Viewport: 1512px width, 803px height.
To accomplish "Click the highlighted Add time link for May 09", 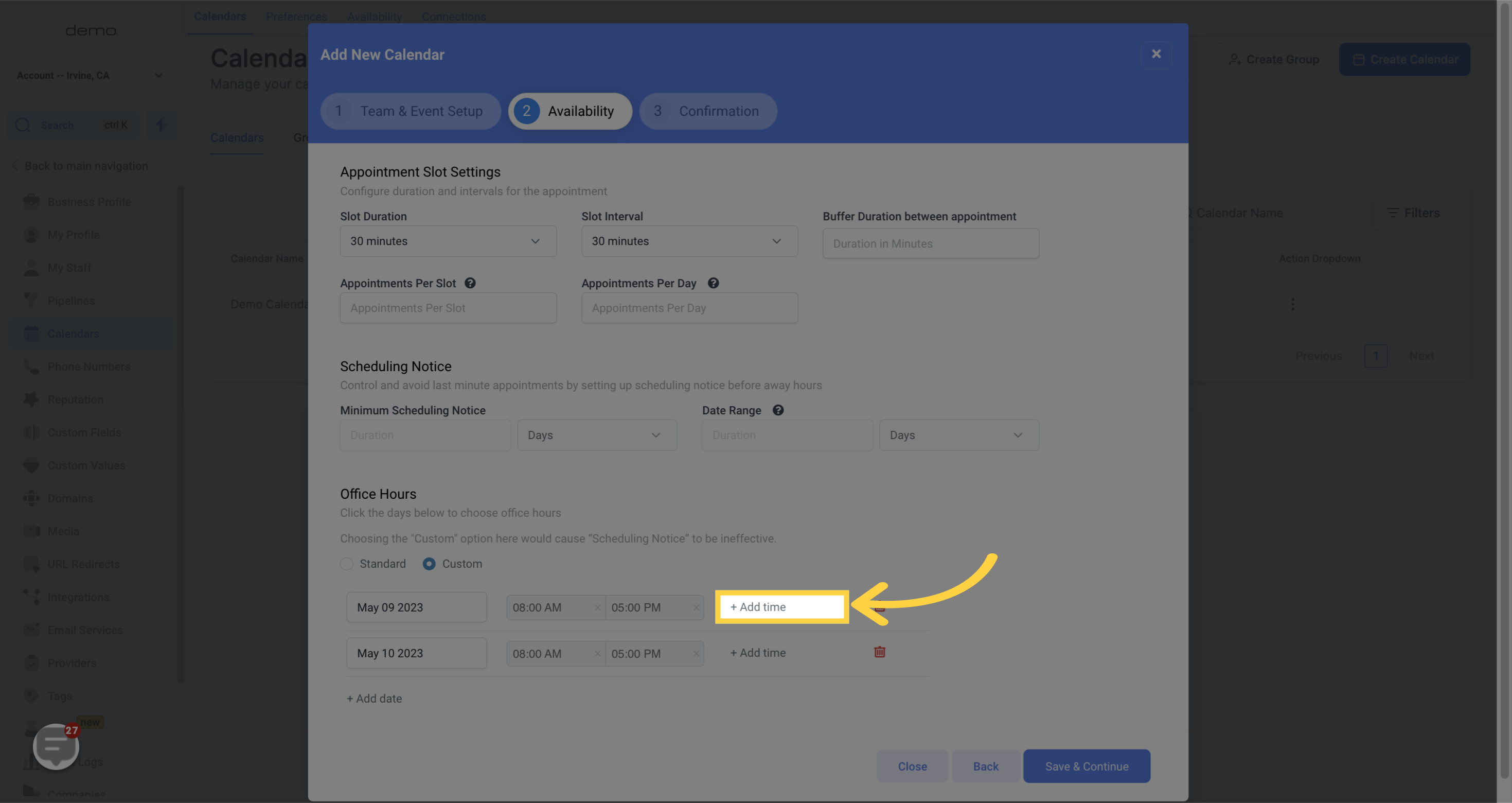I will point(758,607).
